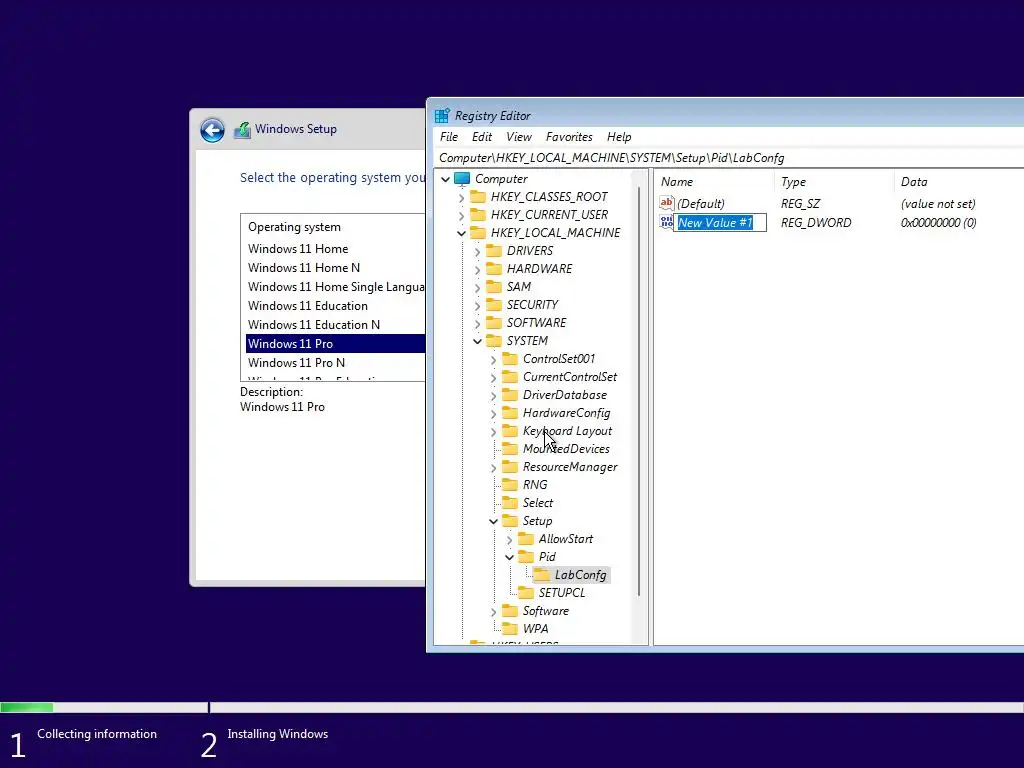The height and width of the screenshot is (768, 1024).
Task: Click the (value not set) data cell
Action: point(938,204)
